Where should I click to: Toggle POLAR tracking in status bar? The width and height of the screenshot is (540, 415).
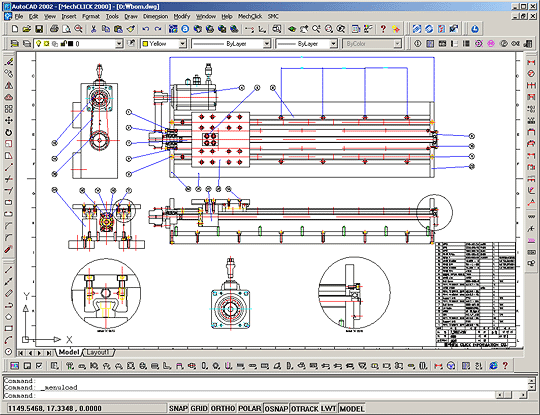coord(250,408)
